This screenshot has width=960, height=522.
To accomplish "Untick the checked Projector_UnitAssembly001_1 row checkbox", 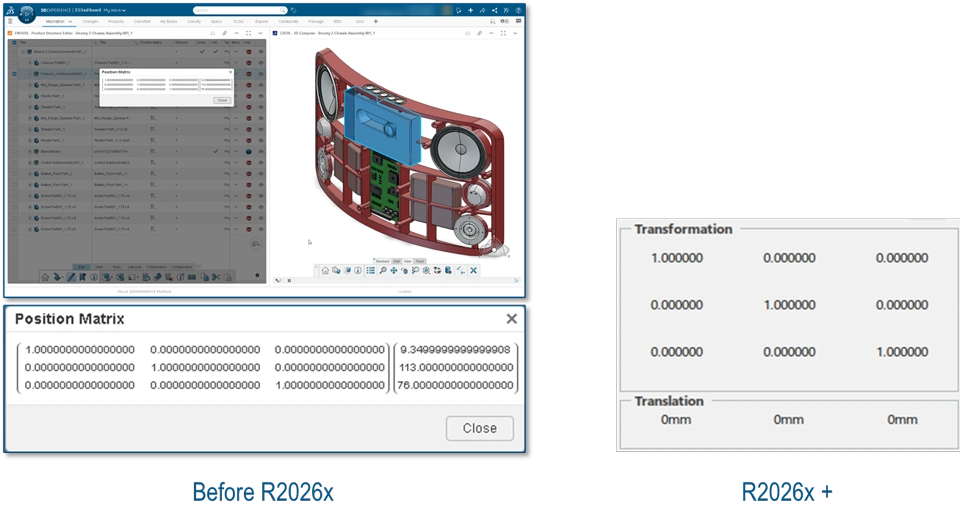I will pyautogui.click(x=14, y=74).
